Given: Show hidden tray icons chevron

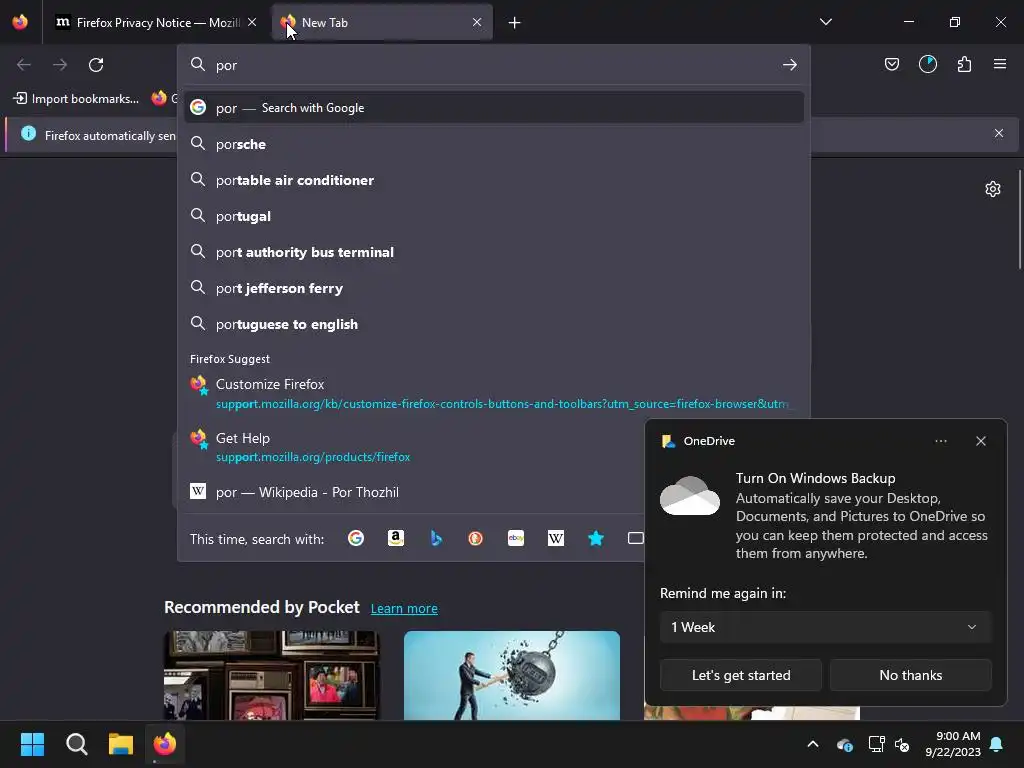Looking at the screenshot, I should point(813,744).
